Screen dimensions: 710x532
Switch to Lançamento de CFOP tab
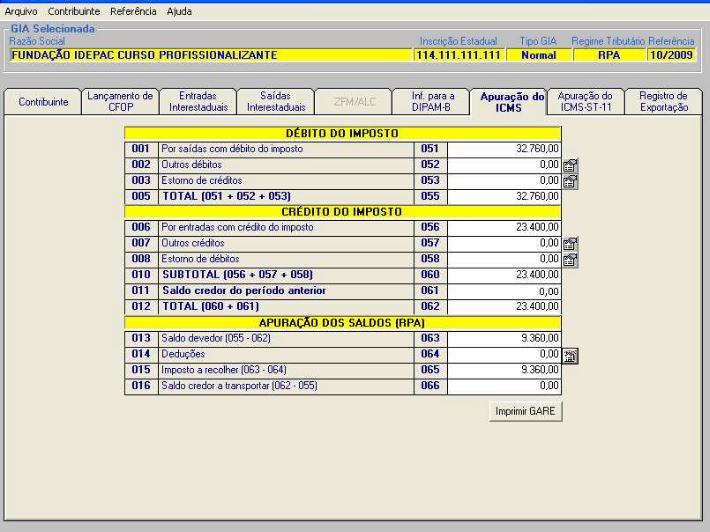tap(120, 102)
